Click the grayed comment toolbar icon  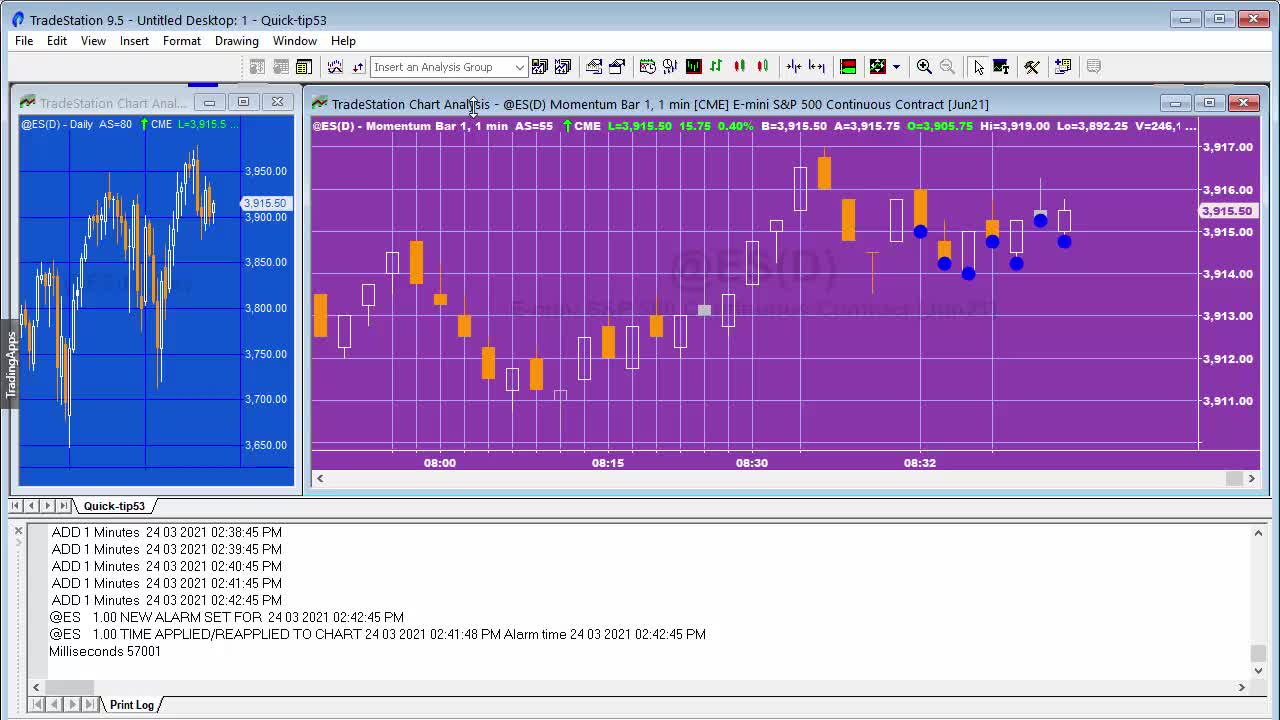pyautogui.click(x=1093, y=67)
